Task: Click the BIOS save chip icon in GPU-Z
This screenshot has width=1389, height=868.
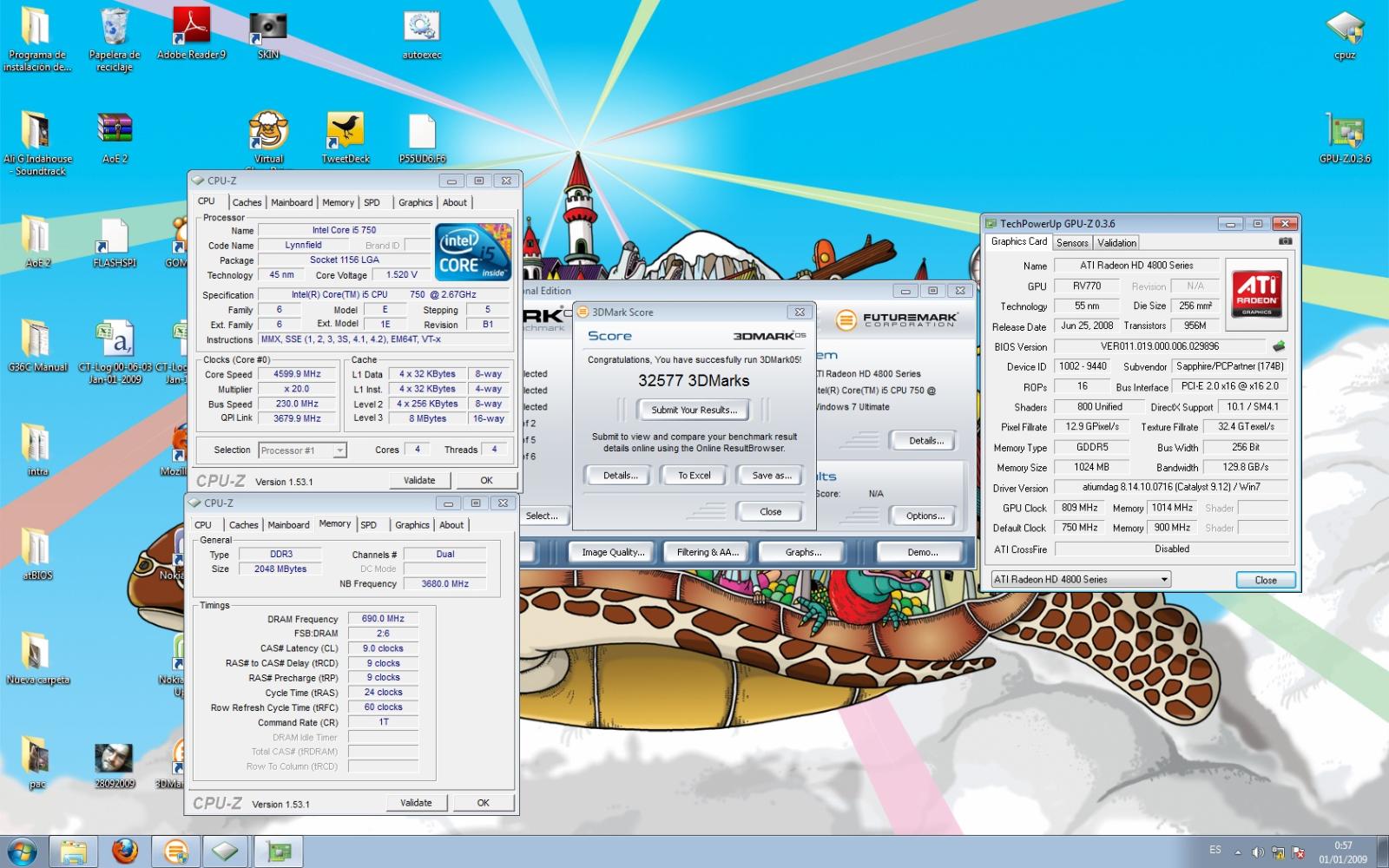Action: 1279,345
